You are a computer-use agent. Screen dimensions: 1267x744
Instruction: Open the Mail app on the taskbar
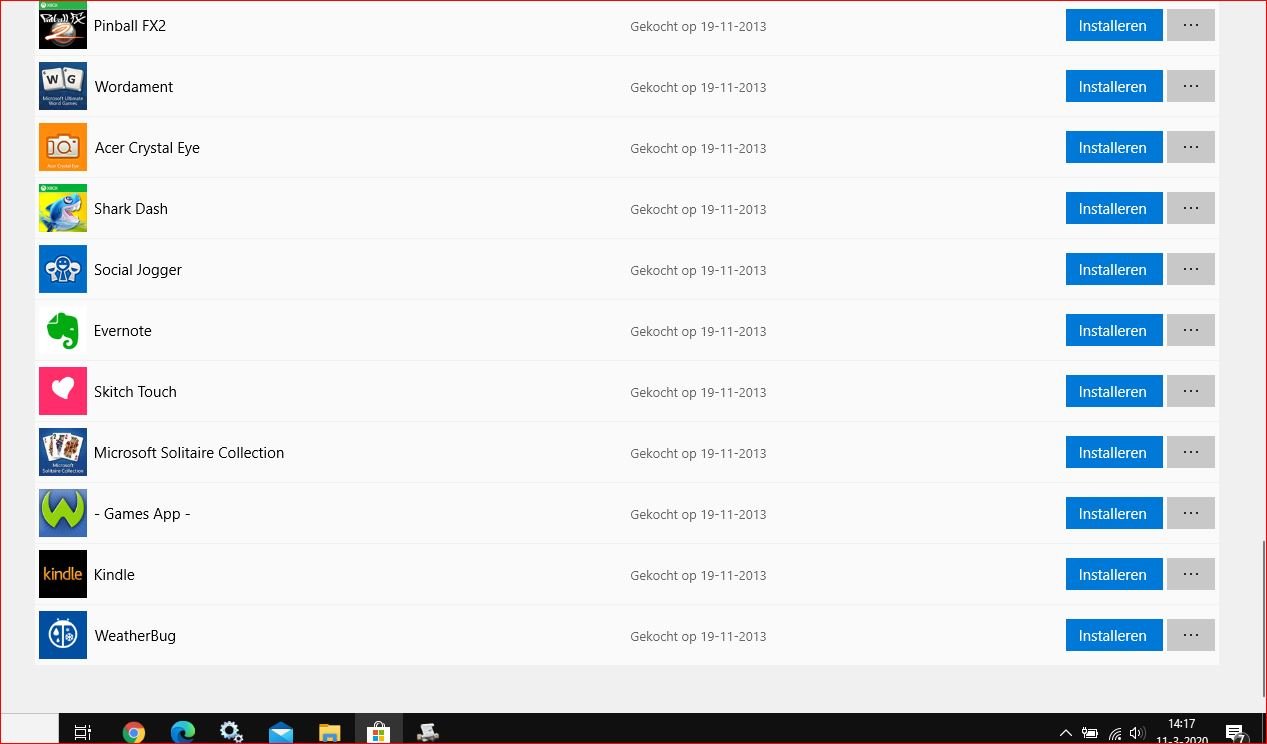[281, 733]
